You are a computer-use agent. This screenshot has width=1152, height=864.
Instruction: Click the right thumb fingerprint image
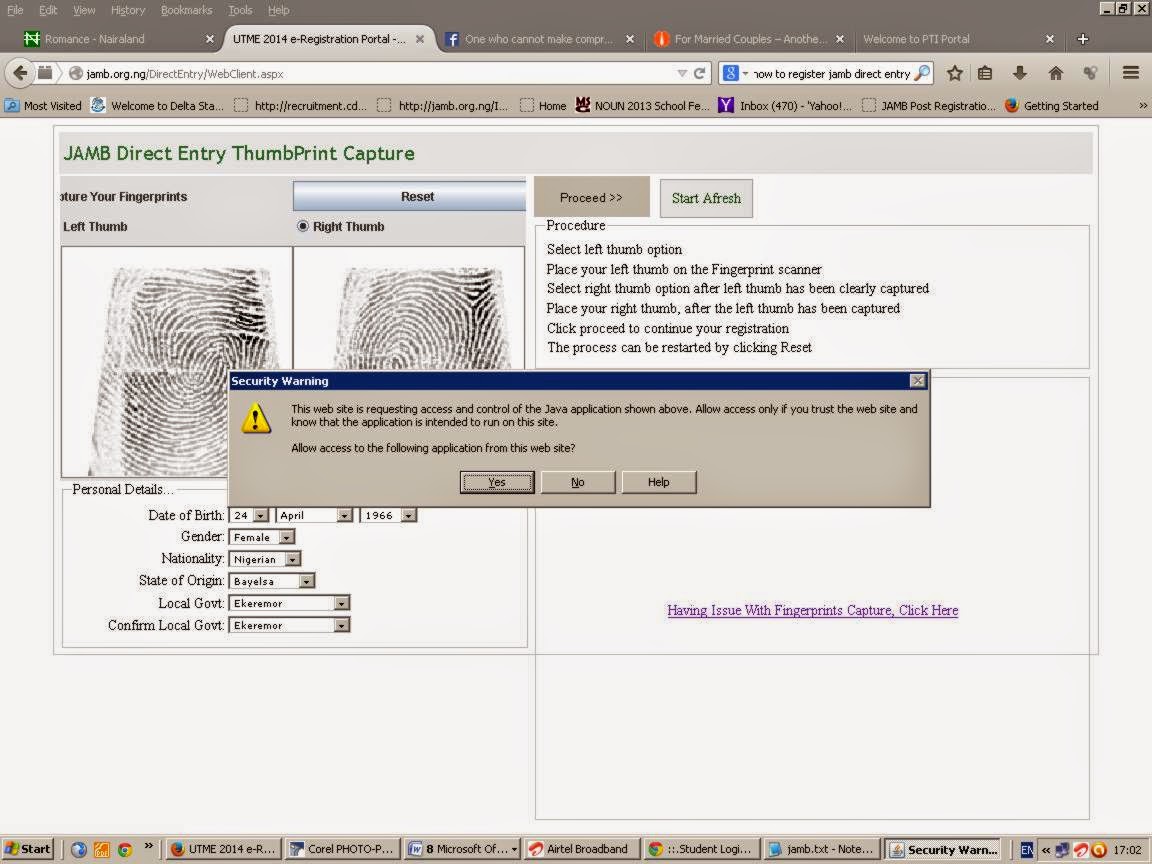[409, 309]
